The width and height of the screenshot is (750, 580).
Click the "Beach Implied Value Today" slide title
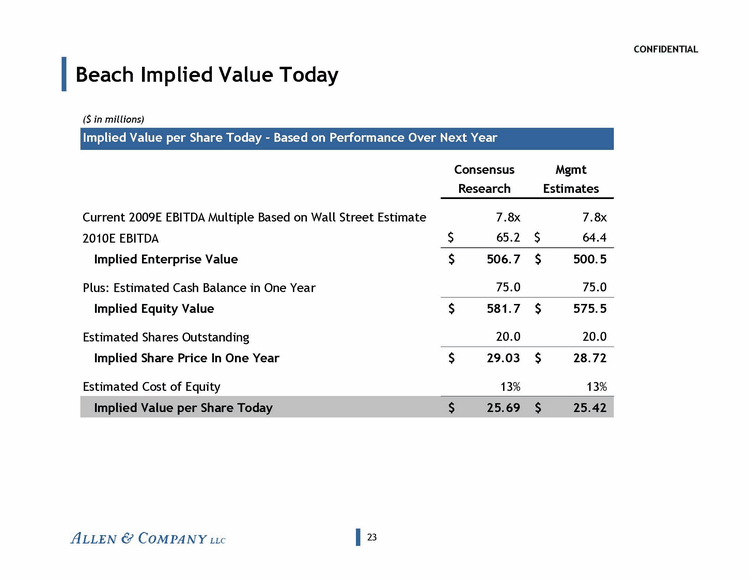click(207, 75)
